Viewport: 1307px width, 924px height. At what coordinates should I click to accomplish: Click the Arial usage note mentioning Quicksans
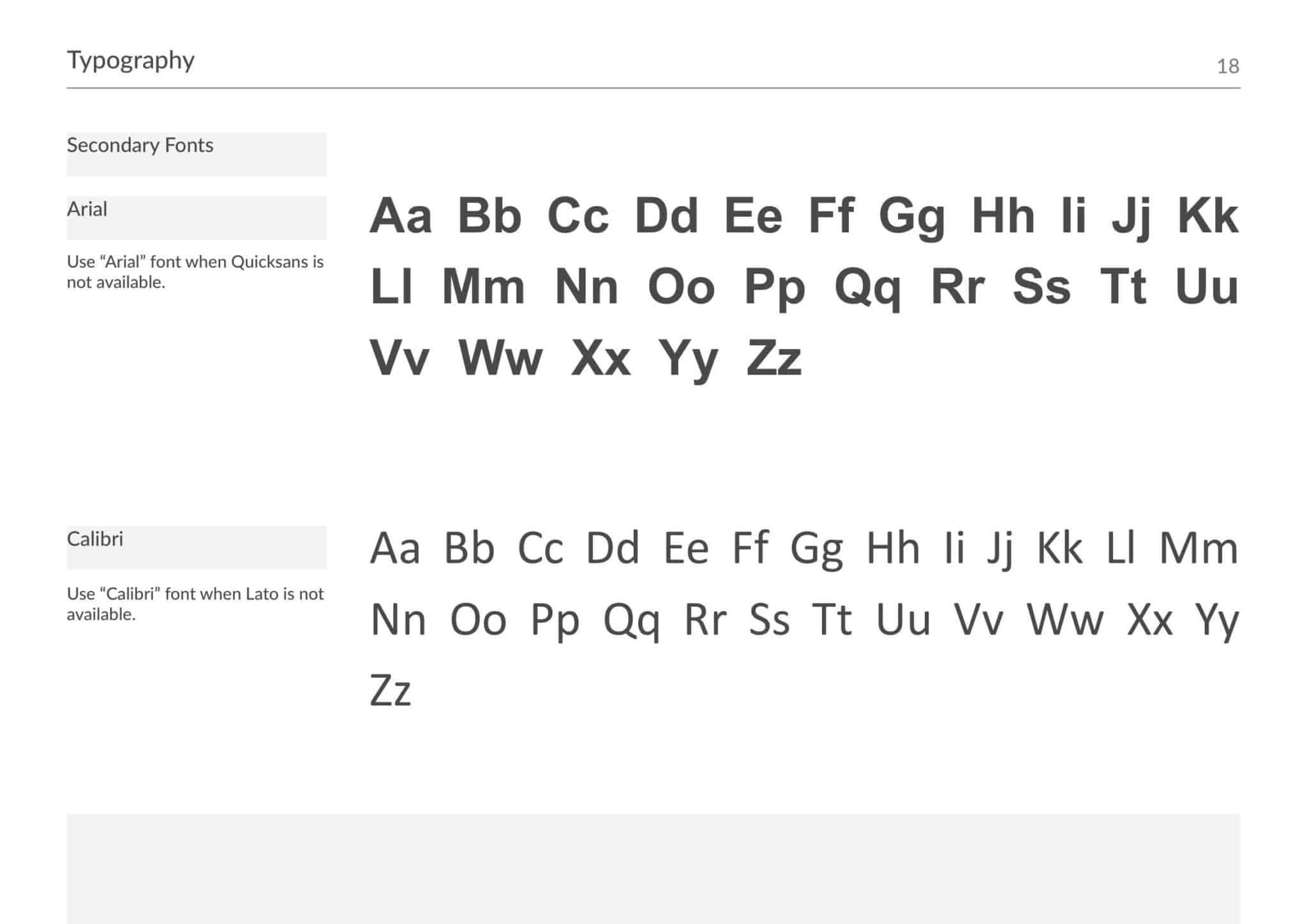(x=195, y=272)
